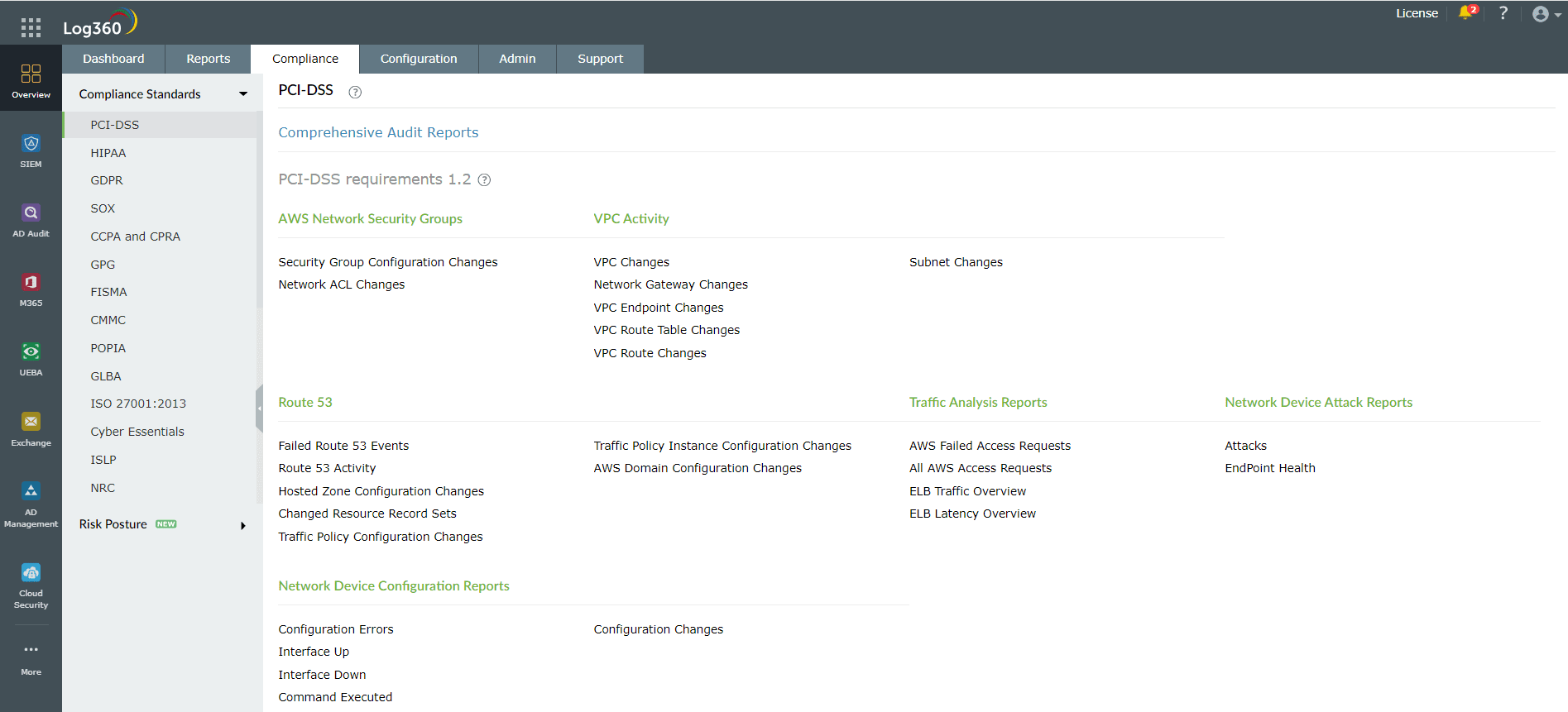Collapse the left sidebar panel handle

coord(259,408)
